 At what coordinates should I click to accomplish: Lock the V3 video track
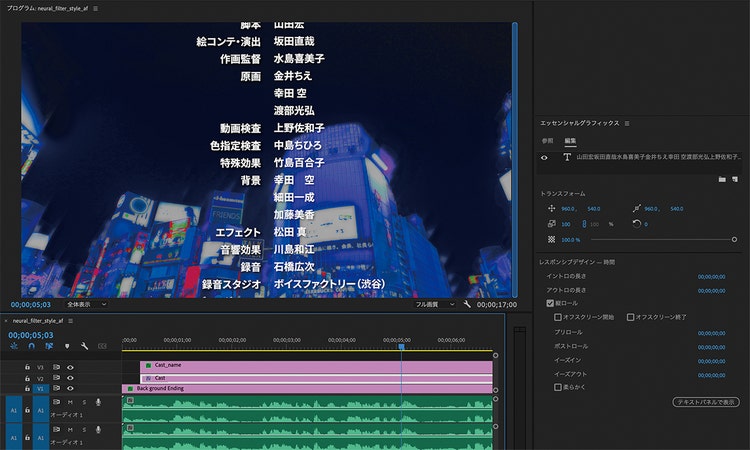pyautogui.click(x=27, y=367)
